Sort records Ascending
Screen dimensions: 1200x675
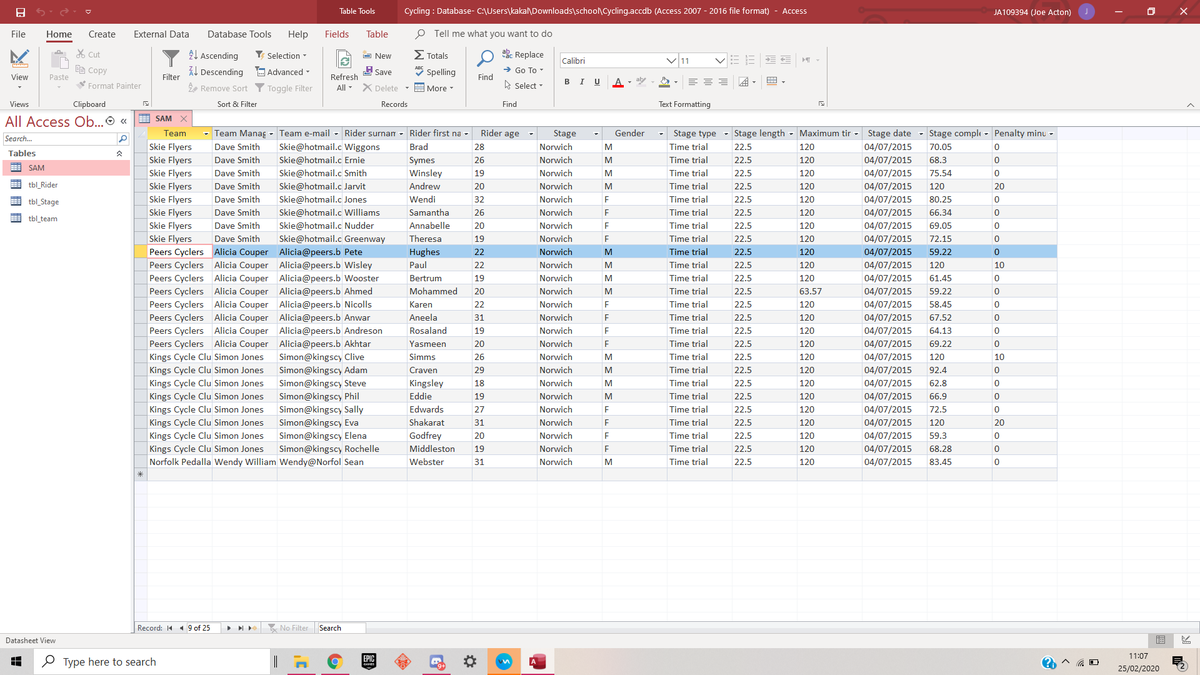(x=212, y=56)
